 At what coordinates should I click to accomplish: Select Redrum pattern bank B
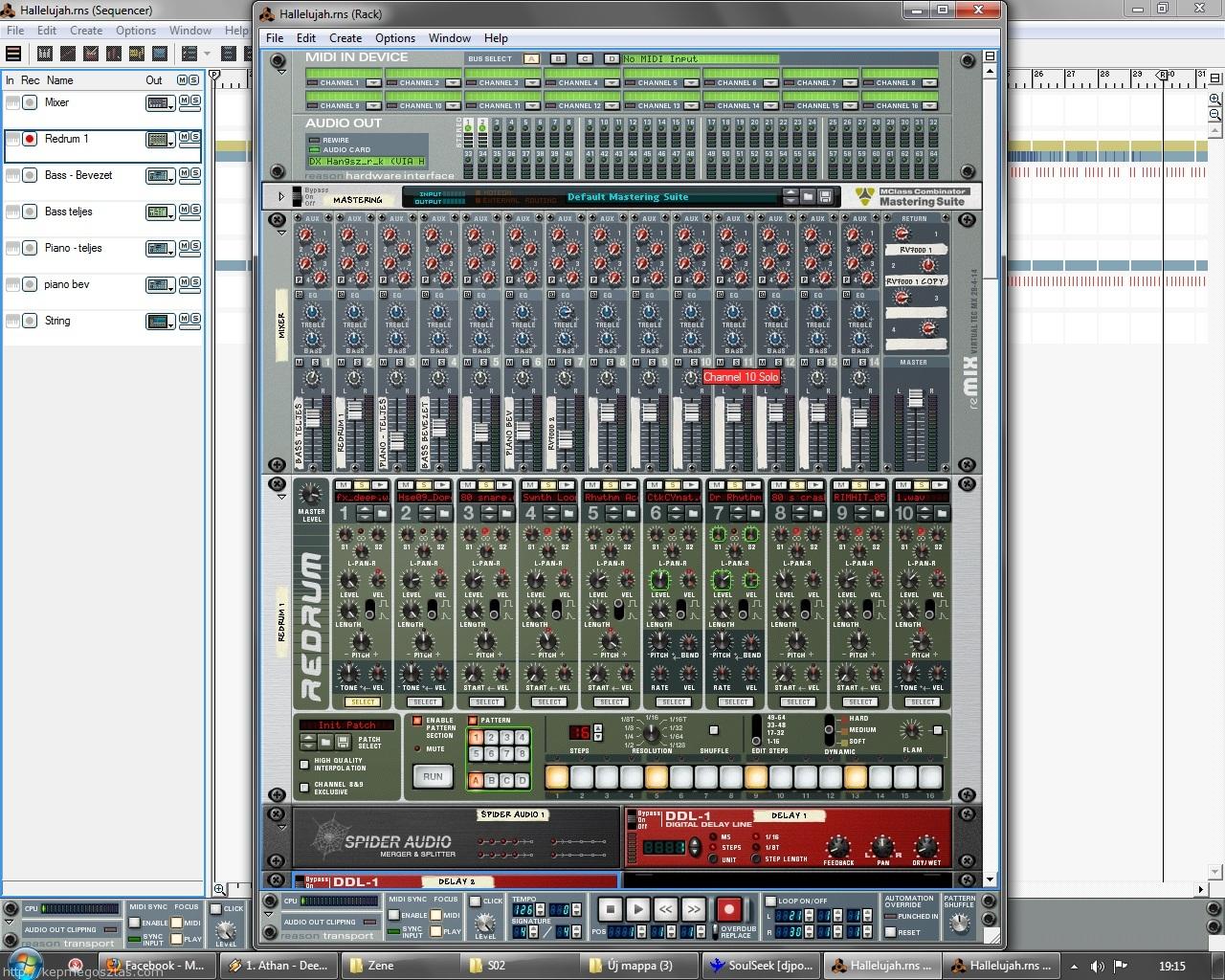(x=491, y=781)
